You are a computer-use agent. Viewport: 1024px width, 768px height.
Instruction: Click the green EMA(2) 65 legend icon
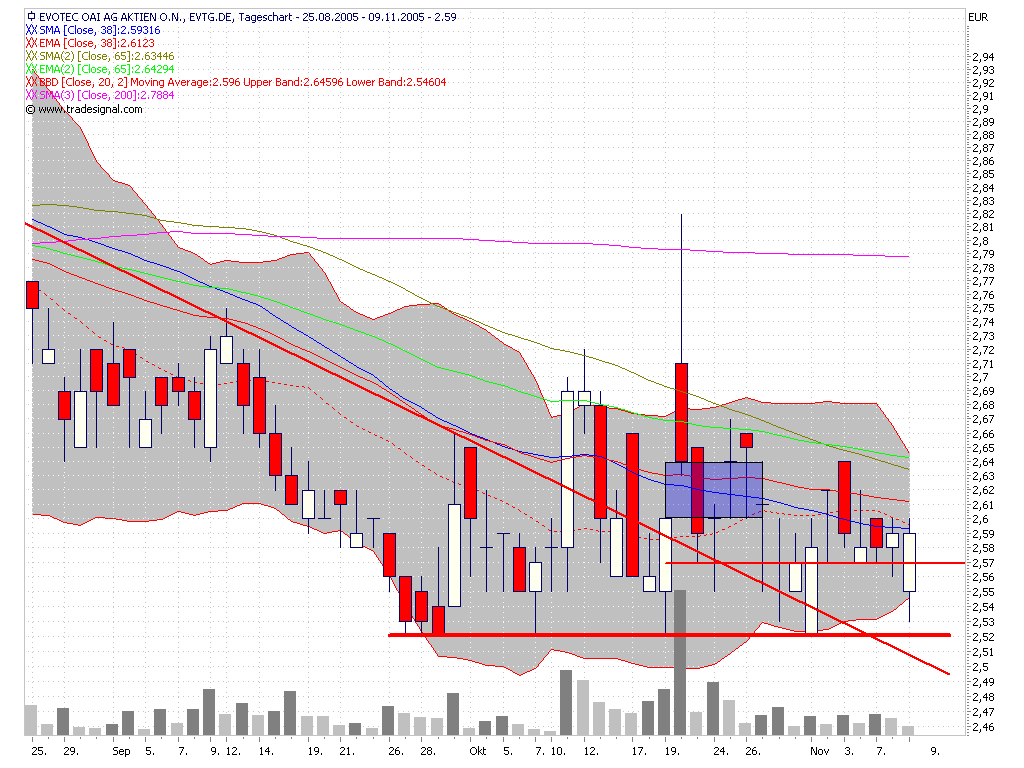(x=31, y=69)
